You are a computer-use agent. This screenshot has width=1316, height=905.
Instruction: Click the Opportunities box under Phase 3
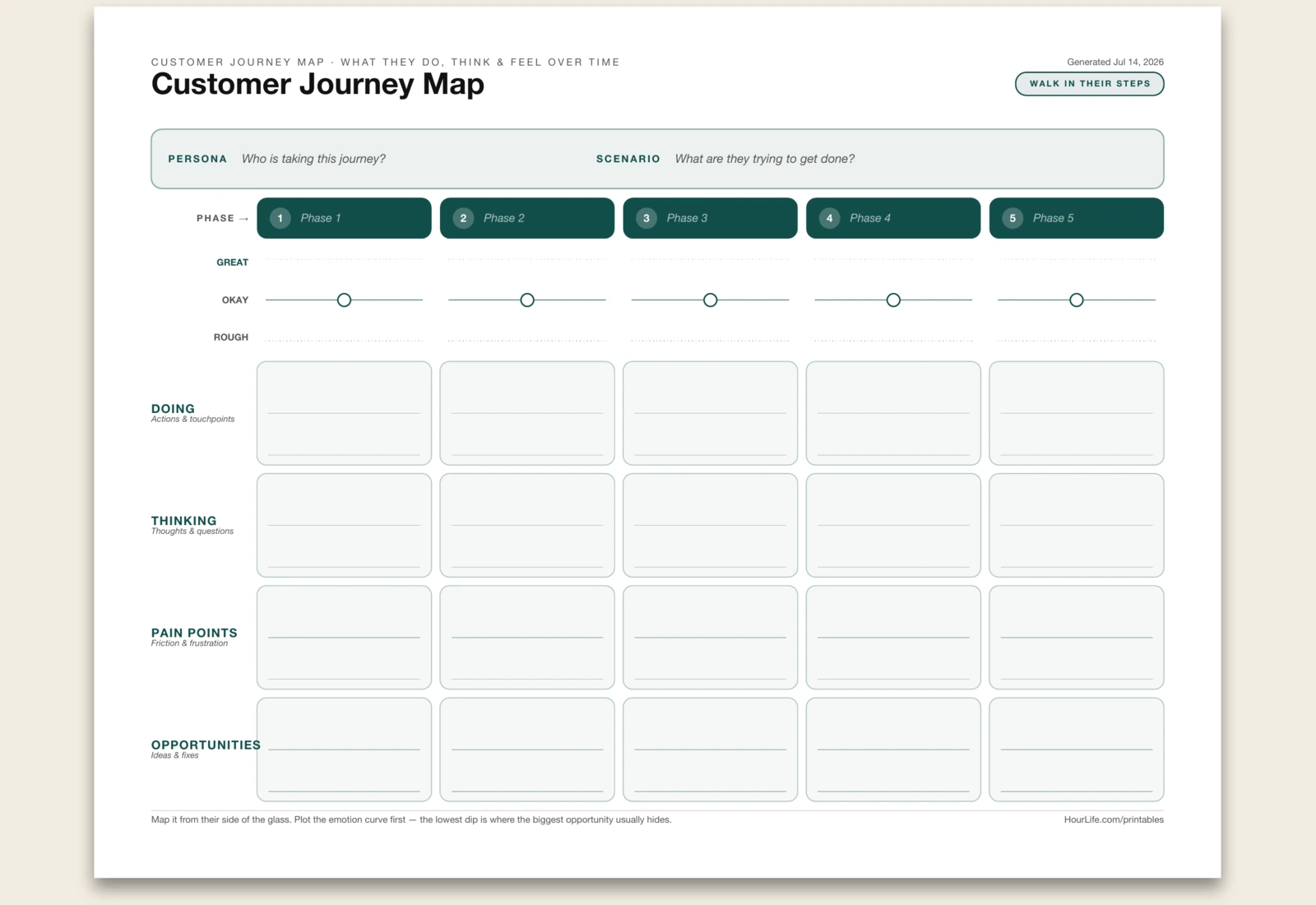click(x=711, y=750)
